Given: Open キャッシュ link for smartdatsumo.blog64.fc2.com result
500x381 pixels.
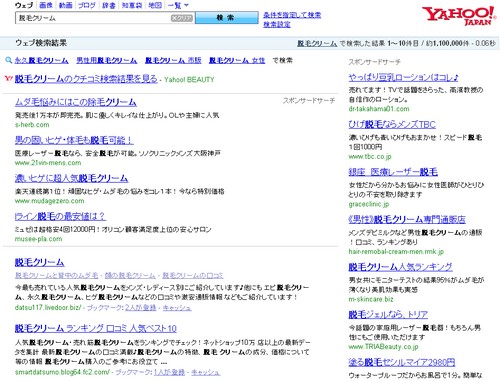Looking at the screenshot, I should (206, 372).
